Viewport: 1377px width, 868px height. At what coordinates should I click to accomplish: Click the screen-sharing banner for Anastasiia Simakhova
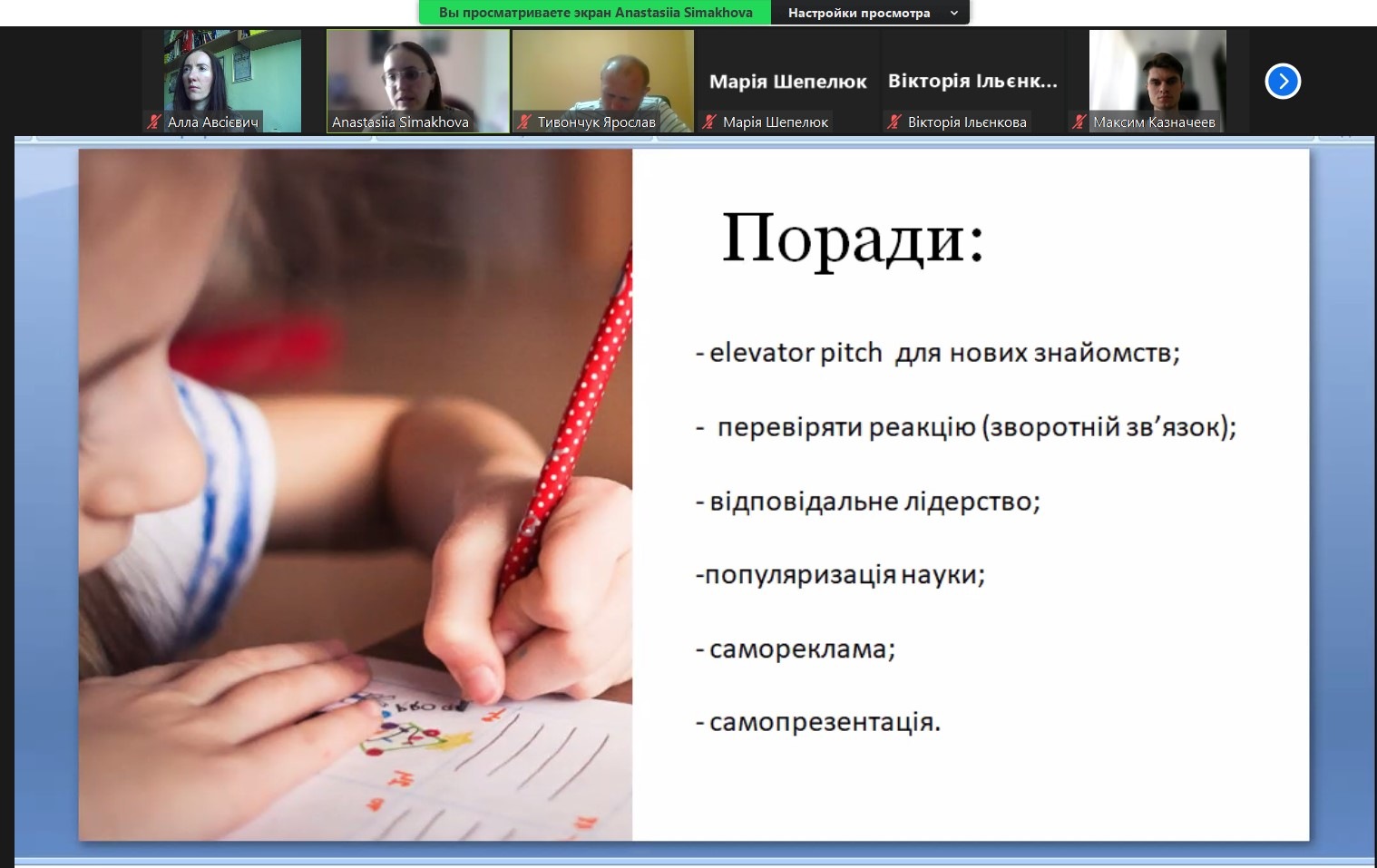pyautogui.click(x=595, y=13)
